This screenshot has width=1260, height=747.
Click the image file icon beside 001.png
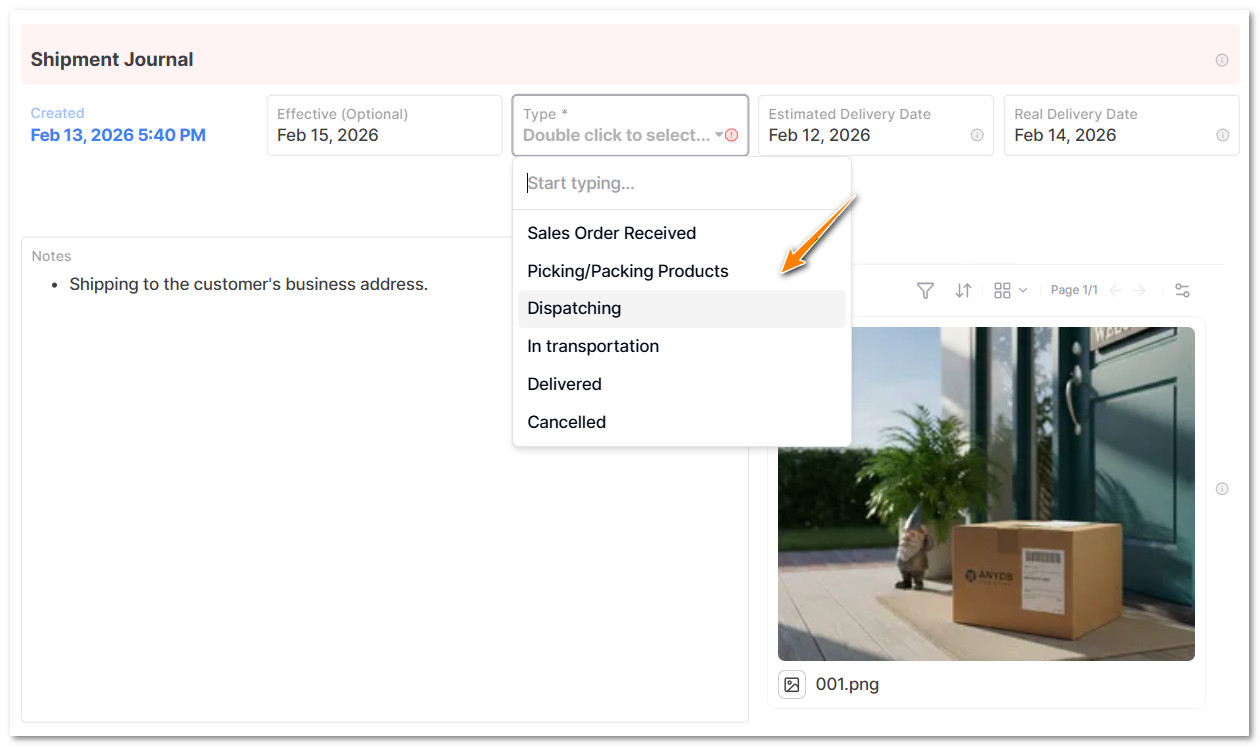(x=792, y=684)
